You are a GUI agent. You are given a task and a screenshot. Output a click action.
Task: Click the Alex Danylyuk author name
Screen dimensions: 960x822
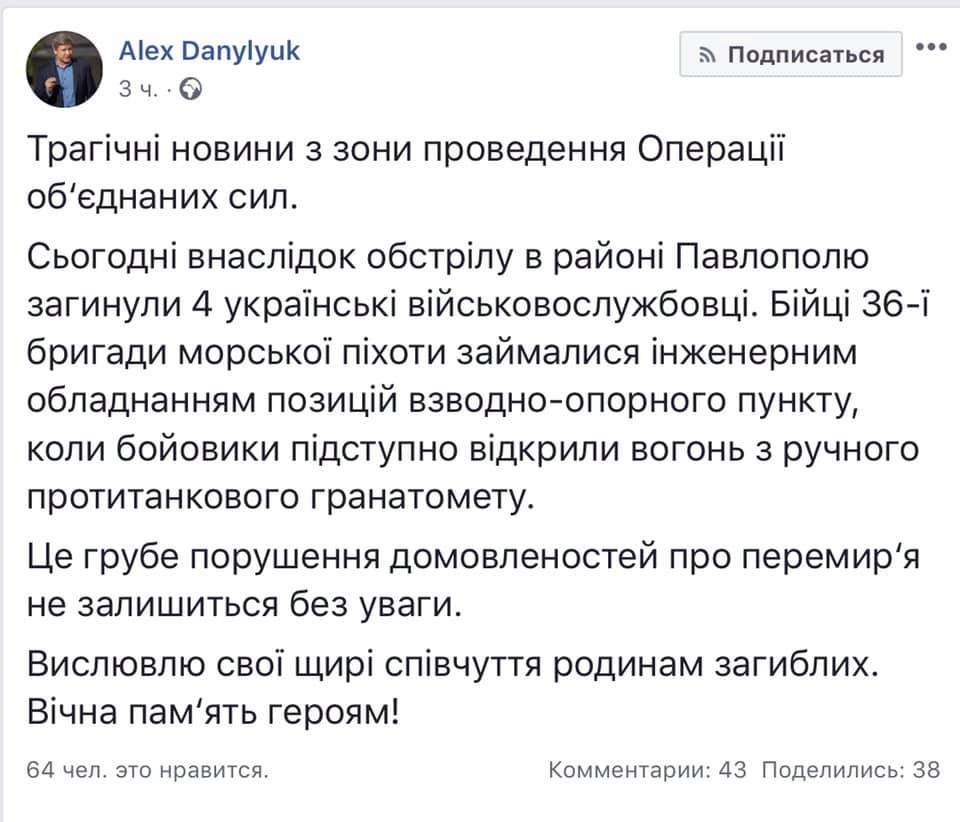209,50
